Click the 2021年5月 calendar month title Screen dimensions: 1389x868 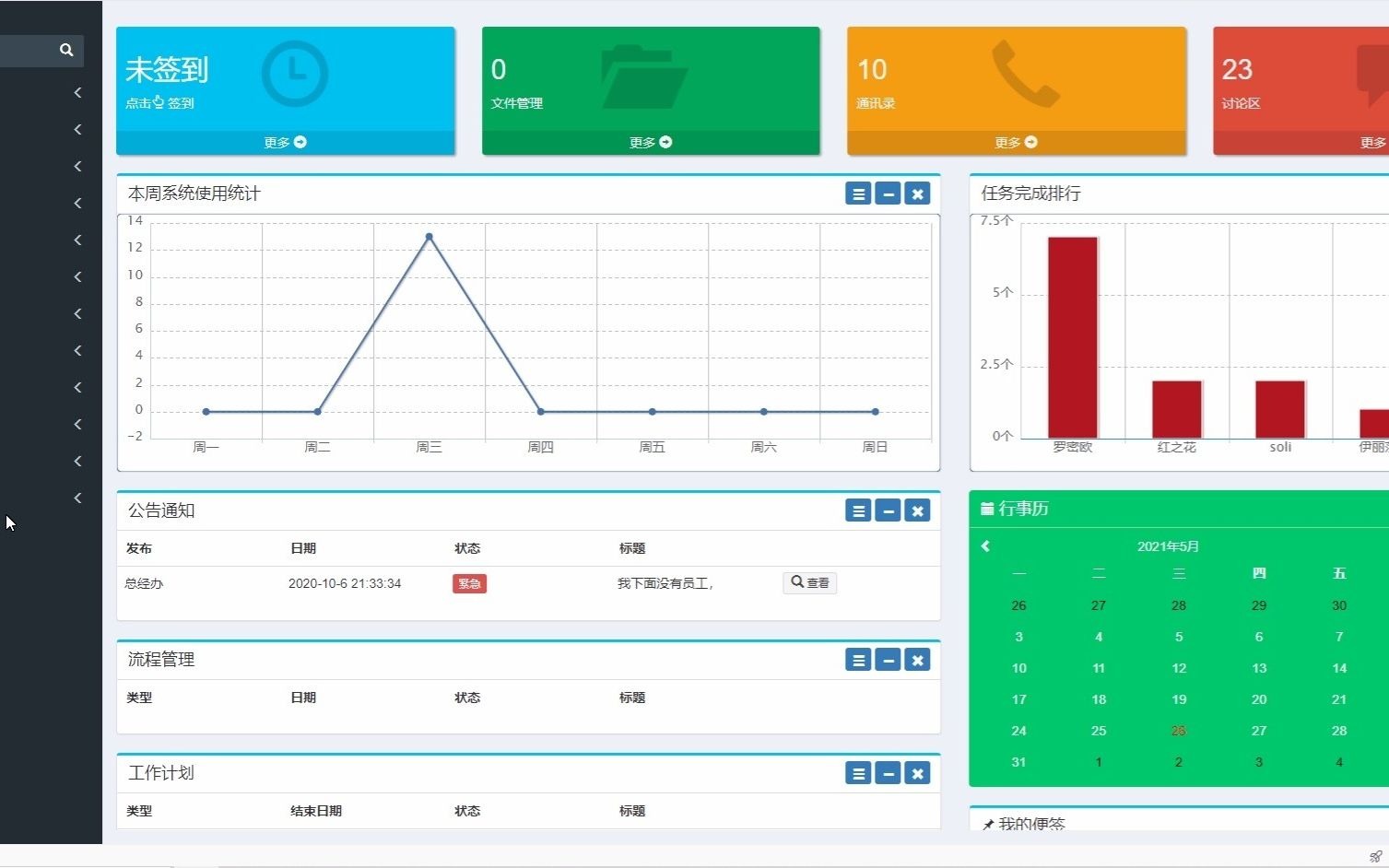(x=1168, y=546)
